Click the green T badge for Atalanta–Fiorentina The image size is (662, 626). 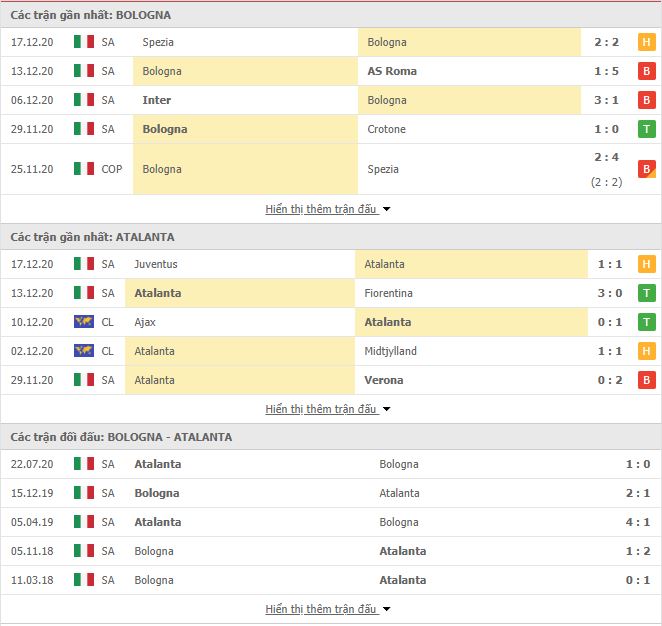(x=646, y=293)
